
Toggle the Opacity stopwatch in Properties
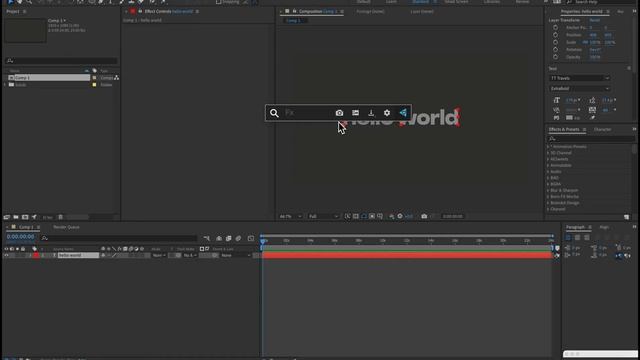(555, 57)
